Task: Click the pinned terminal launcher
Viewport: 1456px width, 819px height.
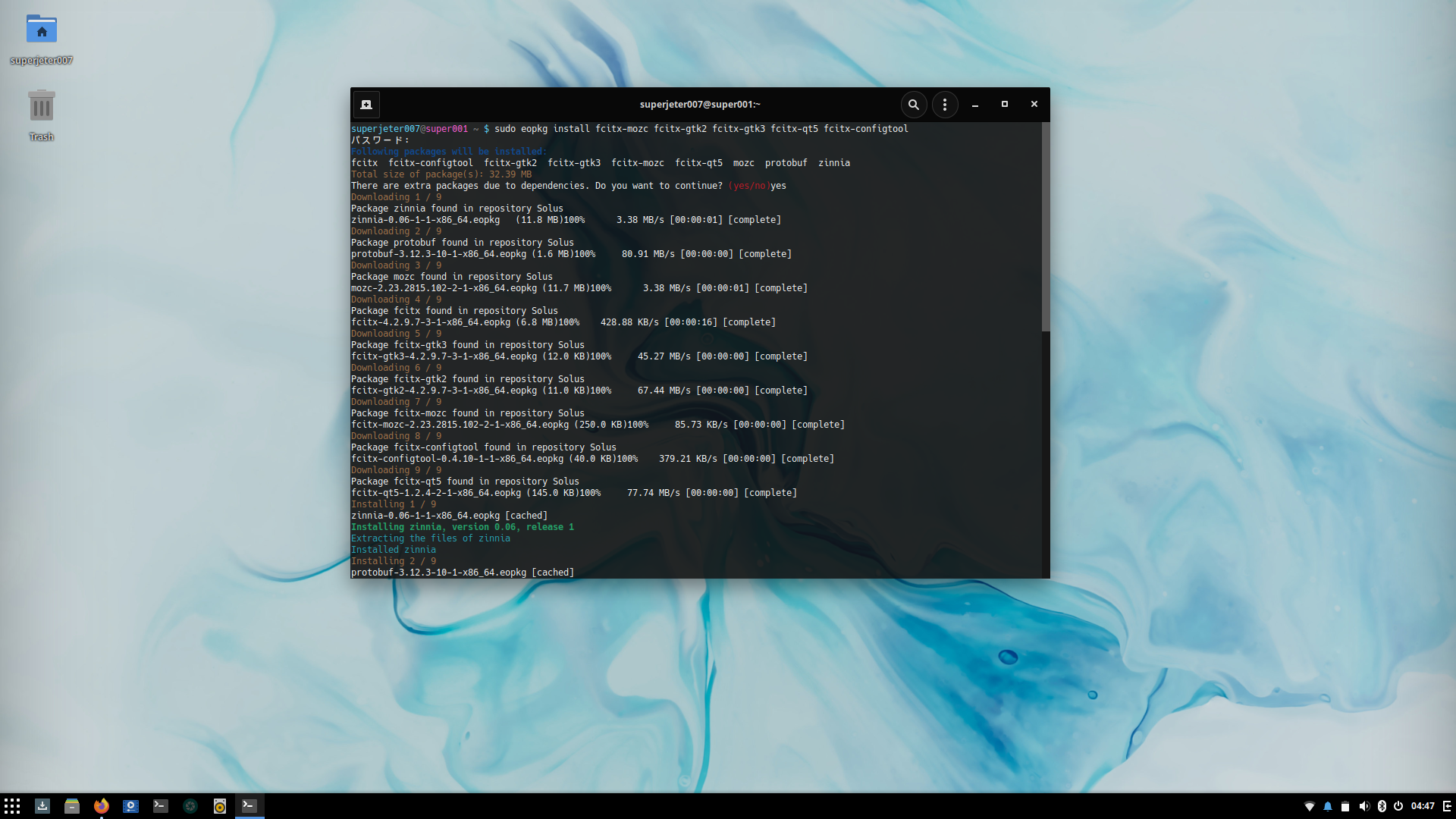Action: 161,806
